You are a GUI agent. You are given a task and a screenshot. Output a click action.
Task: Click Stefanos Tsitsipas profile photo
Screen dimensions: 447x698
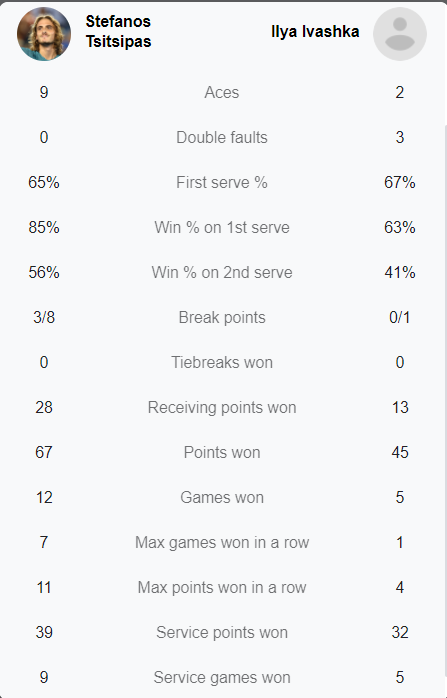click(44, 34)
